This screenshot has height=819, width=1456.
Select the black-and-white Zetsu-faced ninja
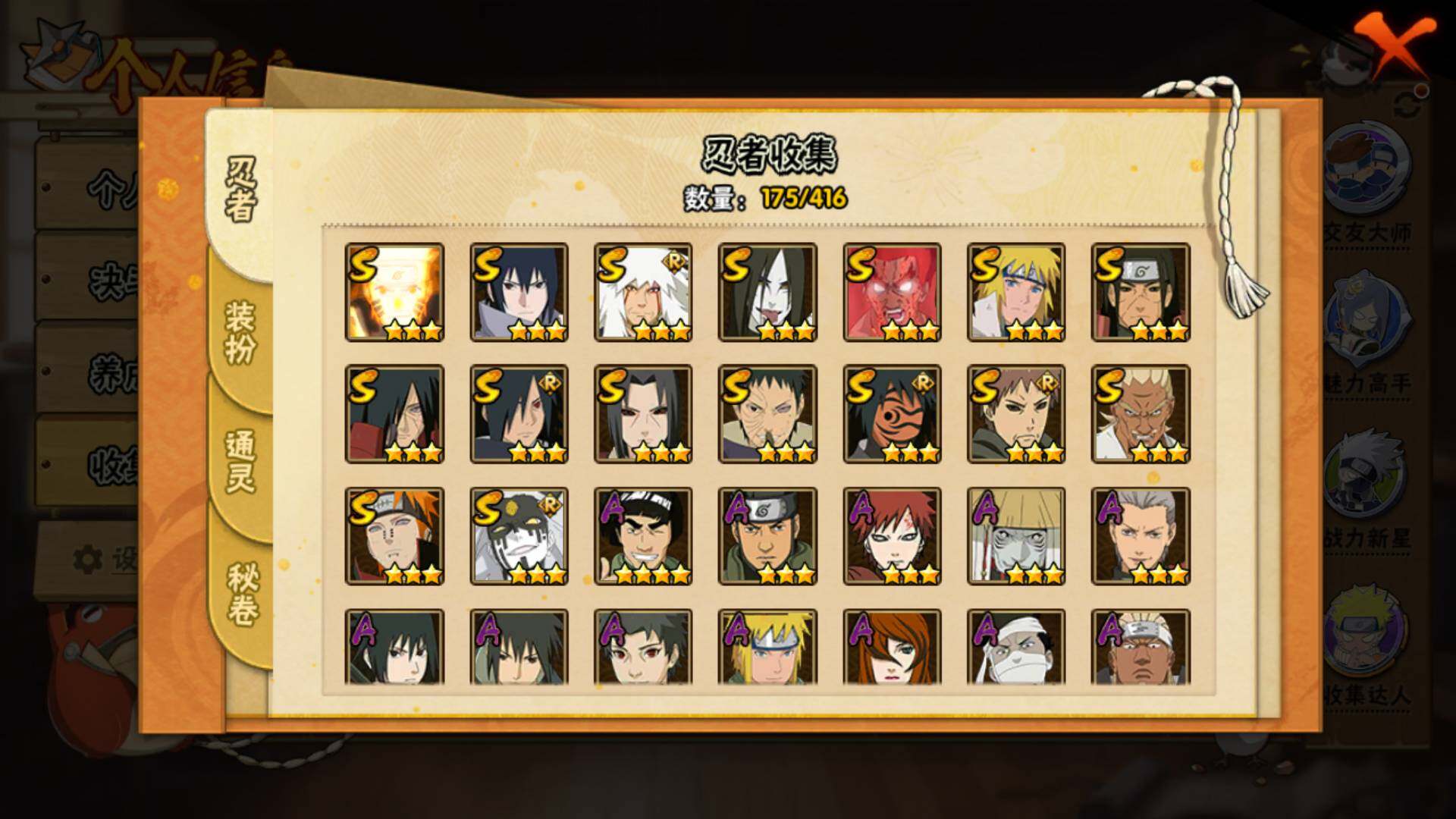519,536
